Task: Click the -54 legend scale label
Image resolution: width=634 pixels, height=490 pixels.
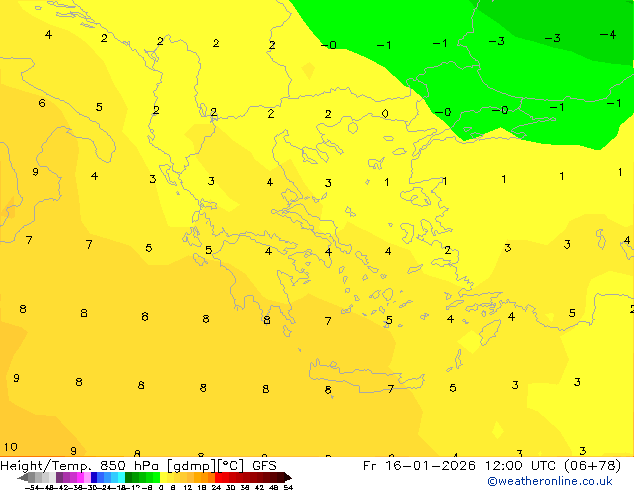Action: pos(32,487)
